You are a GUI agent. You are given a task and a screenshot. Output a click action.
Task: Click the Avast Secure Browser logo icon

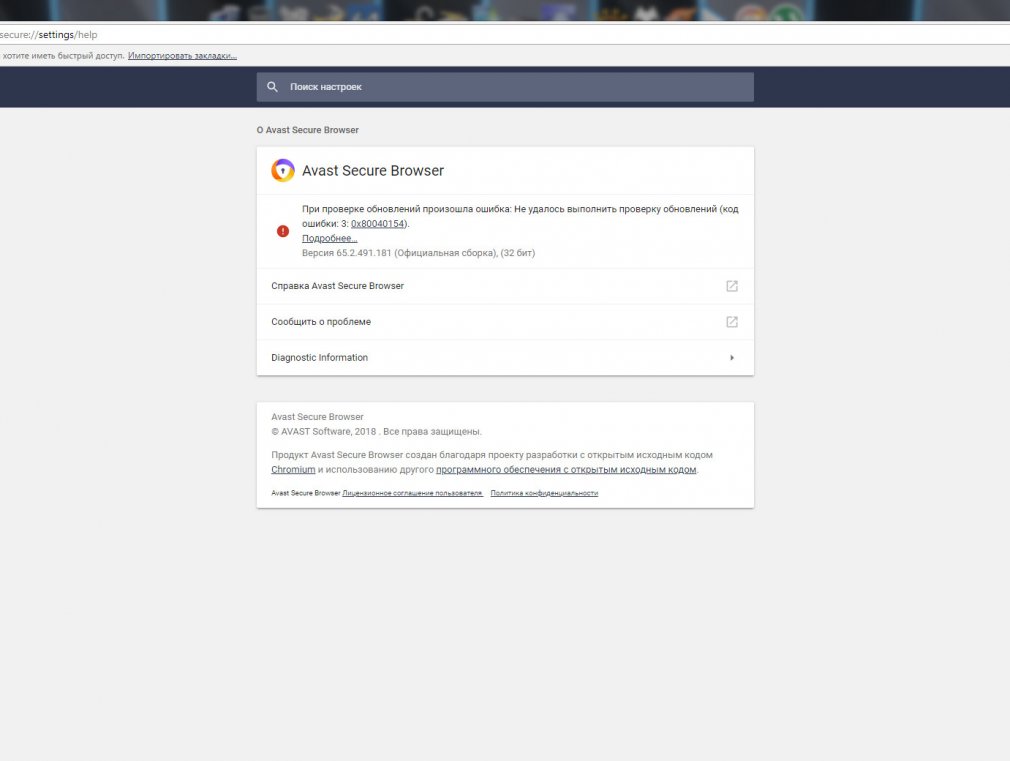tap(283, 171)
